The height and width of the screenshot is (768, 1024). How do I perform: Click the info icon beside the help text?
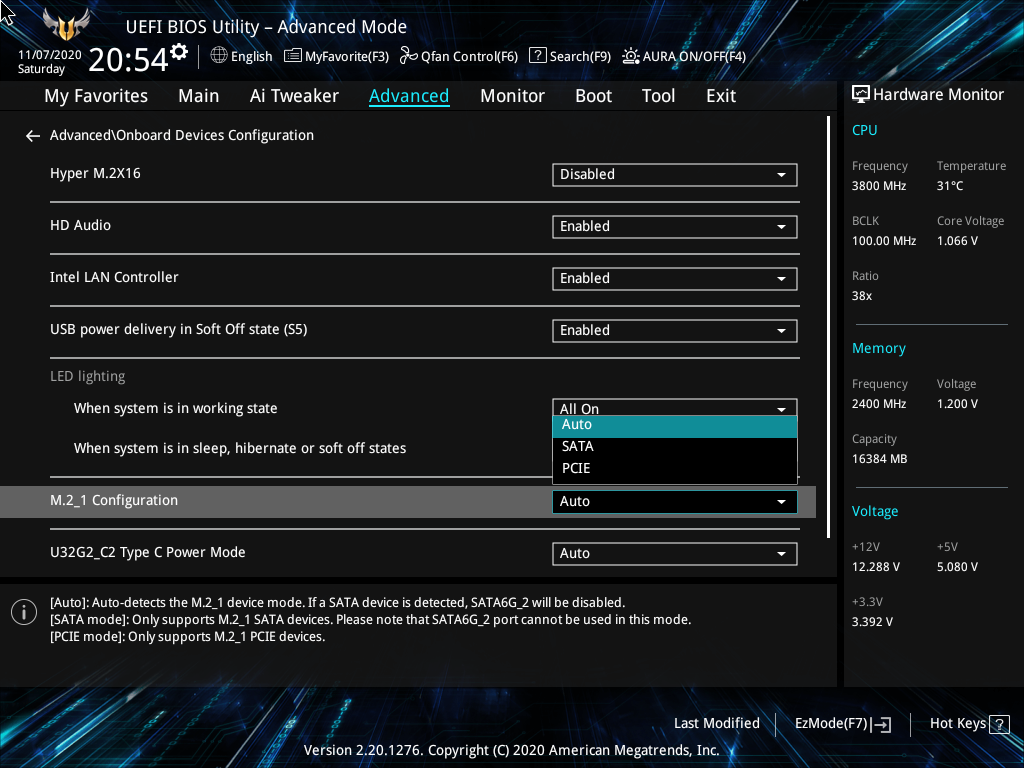(x=24, y=612)
